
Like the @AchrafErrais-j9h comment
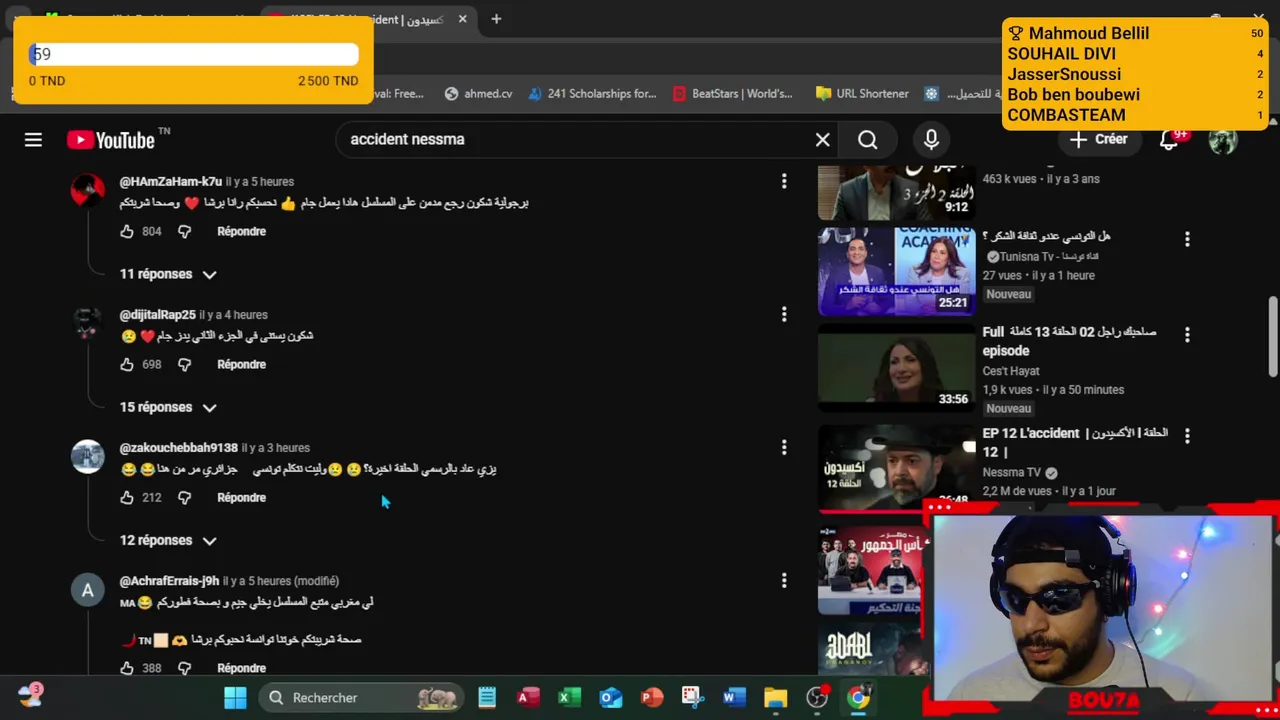pos(127,668)
